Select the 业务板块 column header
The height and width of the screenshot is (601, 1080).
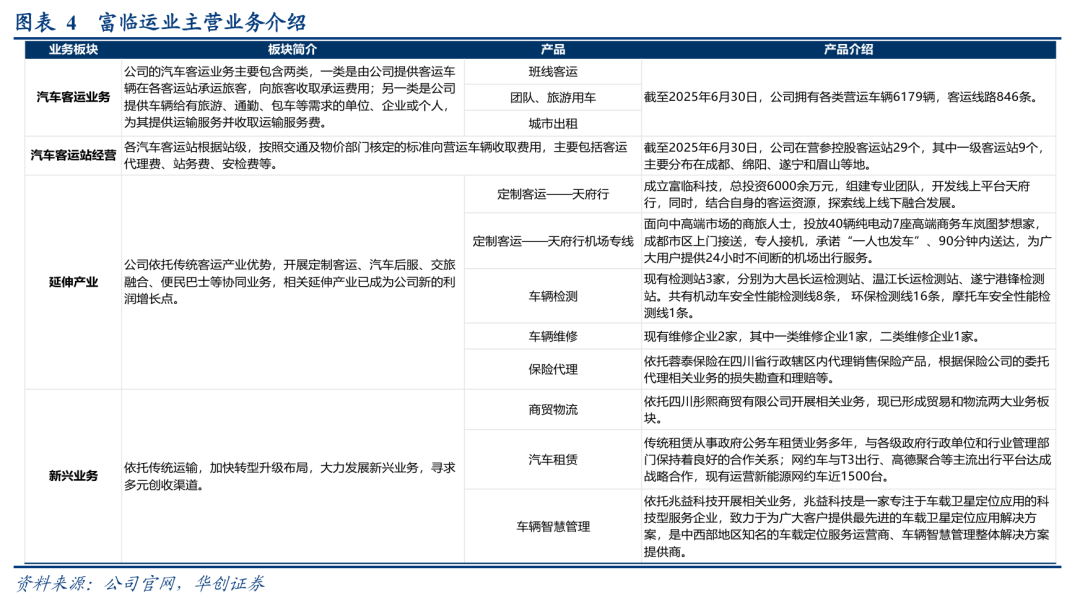[x=73, y=49]
